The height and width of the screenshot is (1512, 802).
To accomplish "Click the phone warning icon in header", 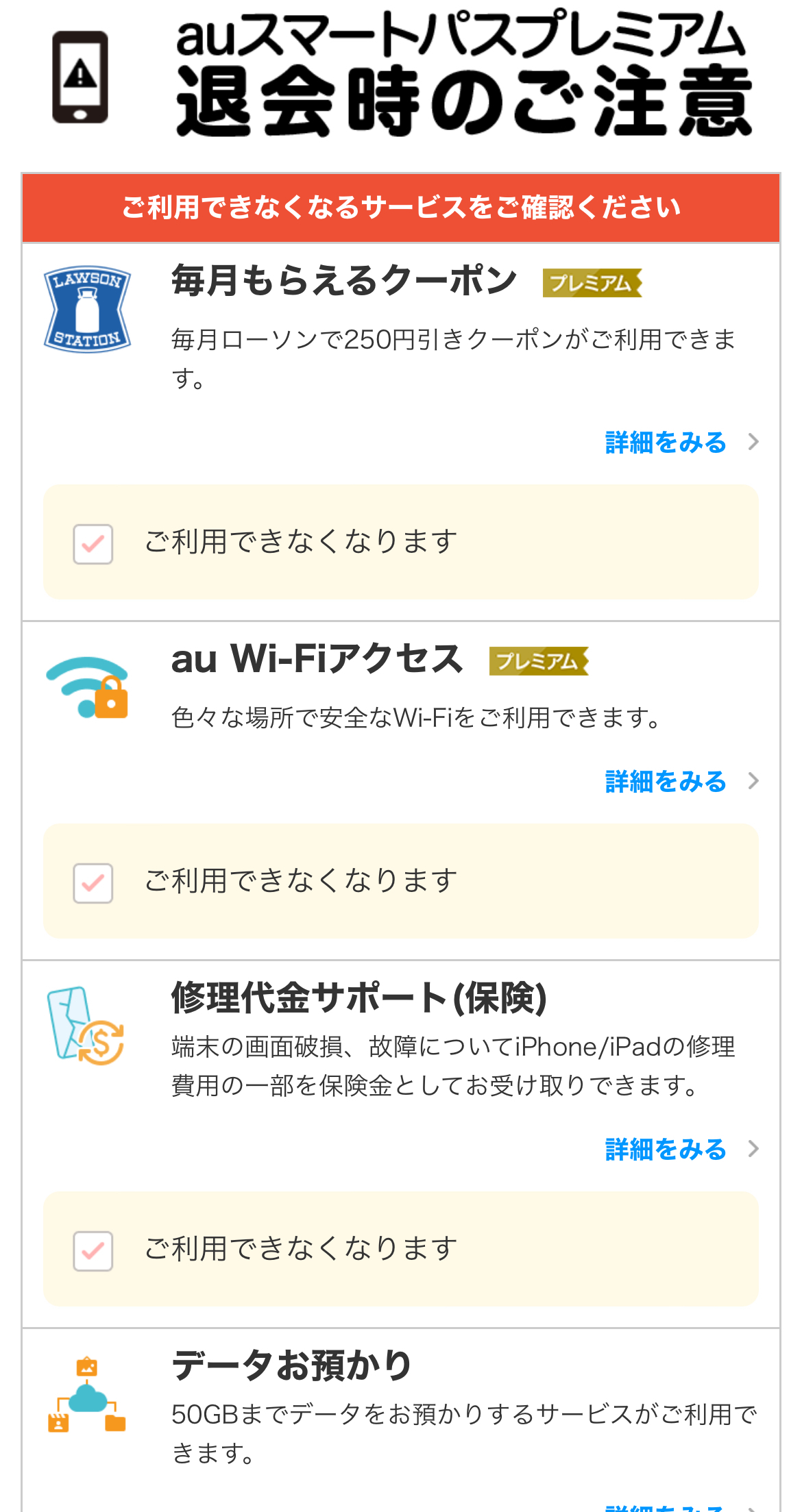I will [80, 77].
